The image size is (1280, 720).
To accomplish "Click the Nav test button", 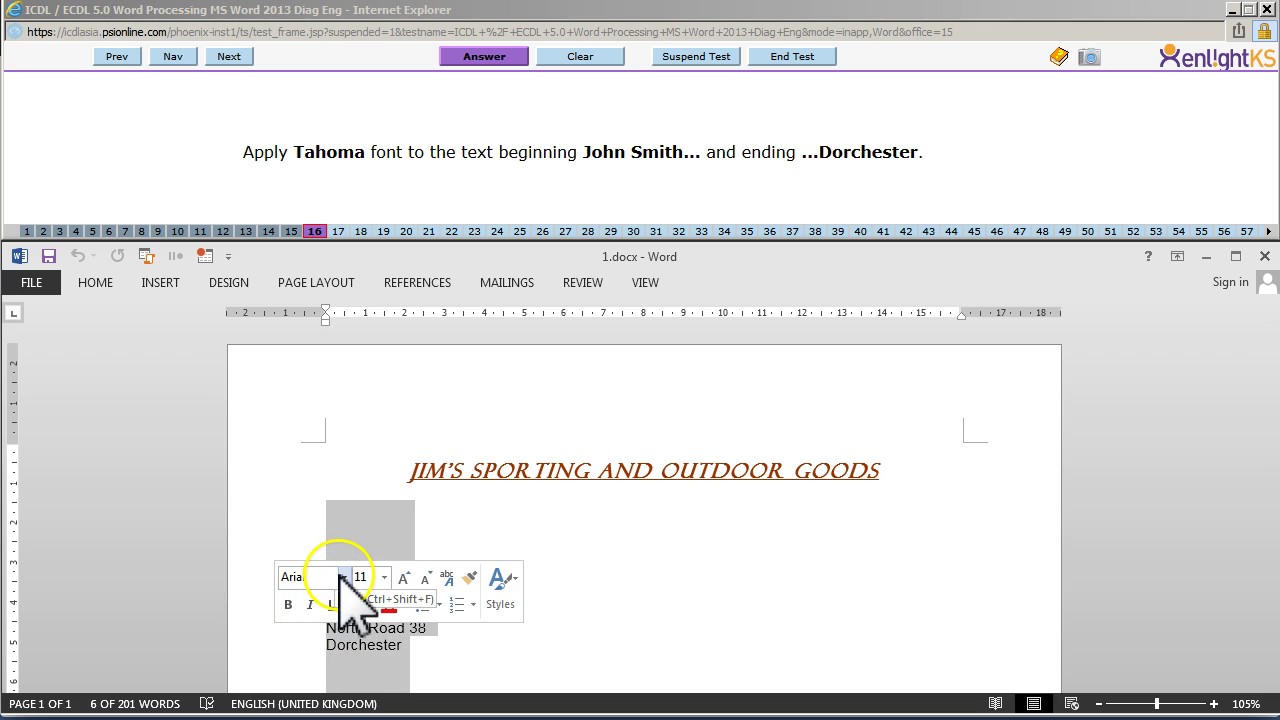I will tap(173, 56).
